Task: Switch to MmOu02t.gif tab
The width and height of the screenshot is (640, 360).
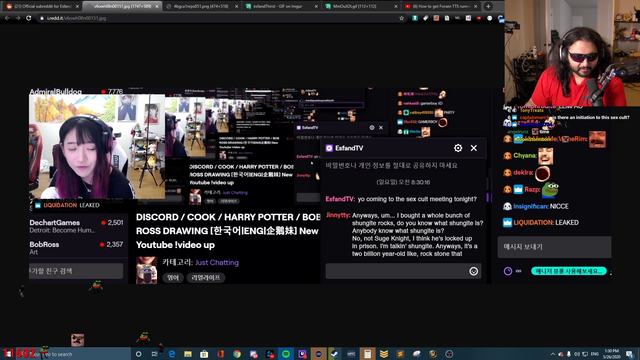Action: 361,6
